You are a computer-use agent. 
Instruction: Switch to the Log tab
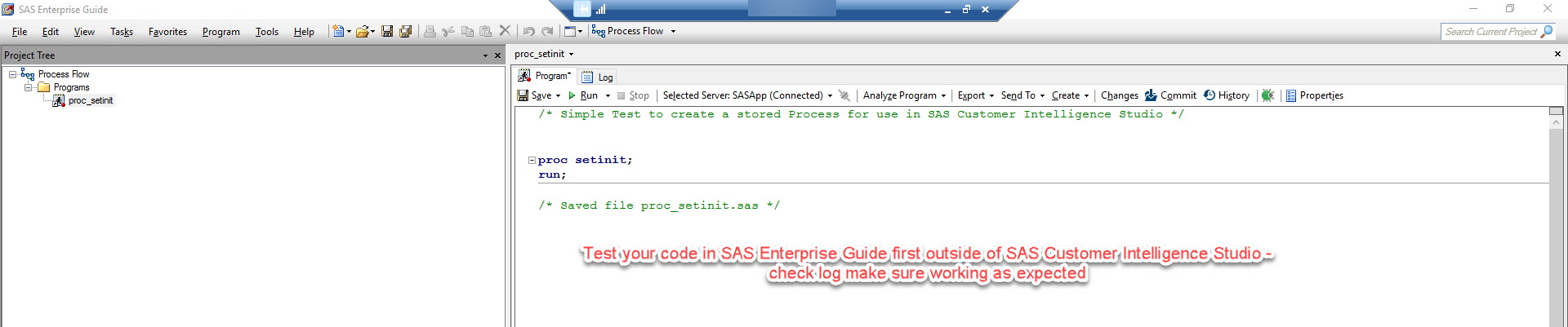coord(597,77)
